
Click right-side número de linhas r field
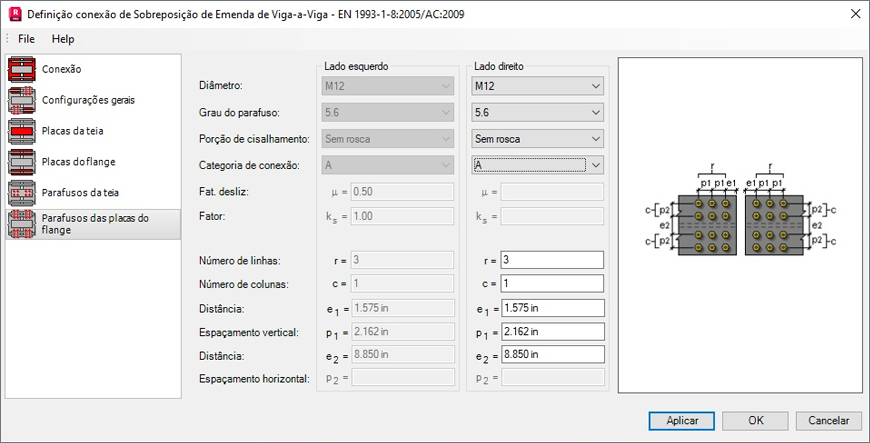(x=552, y=260)
